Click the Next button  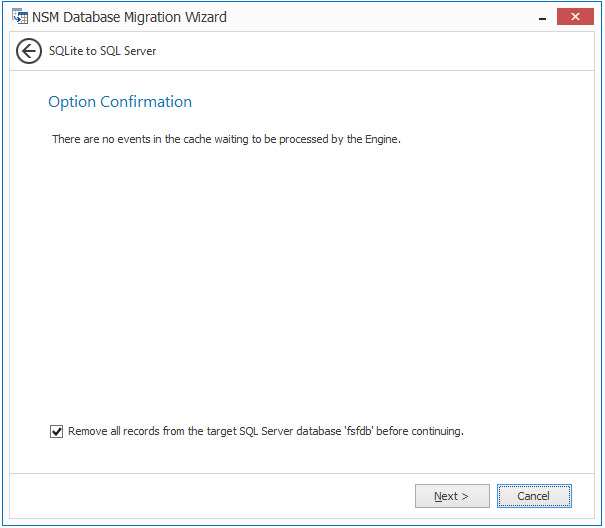[x=453, y=496]
